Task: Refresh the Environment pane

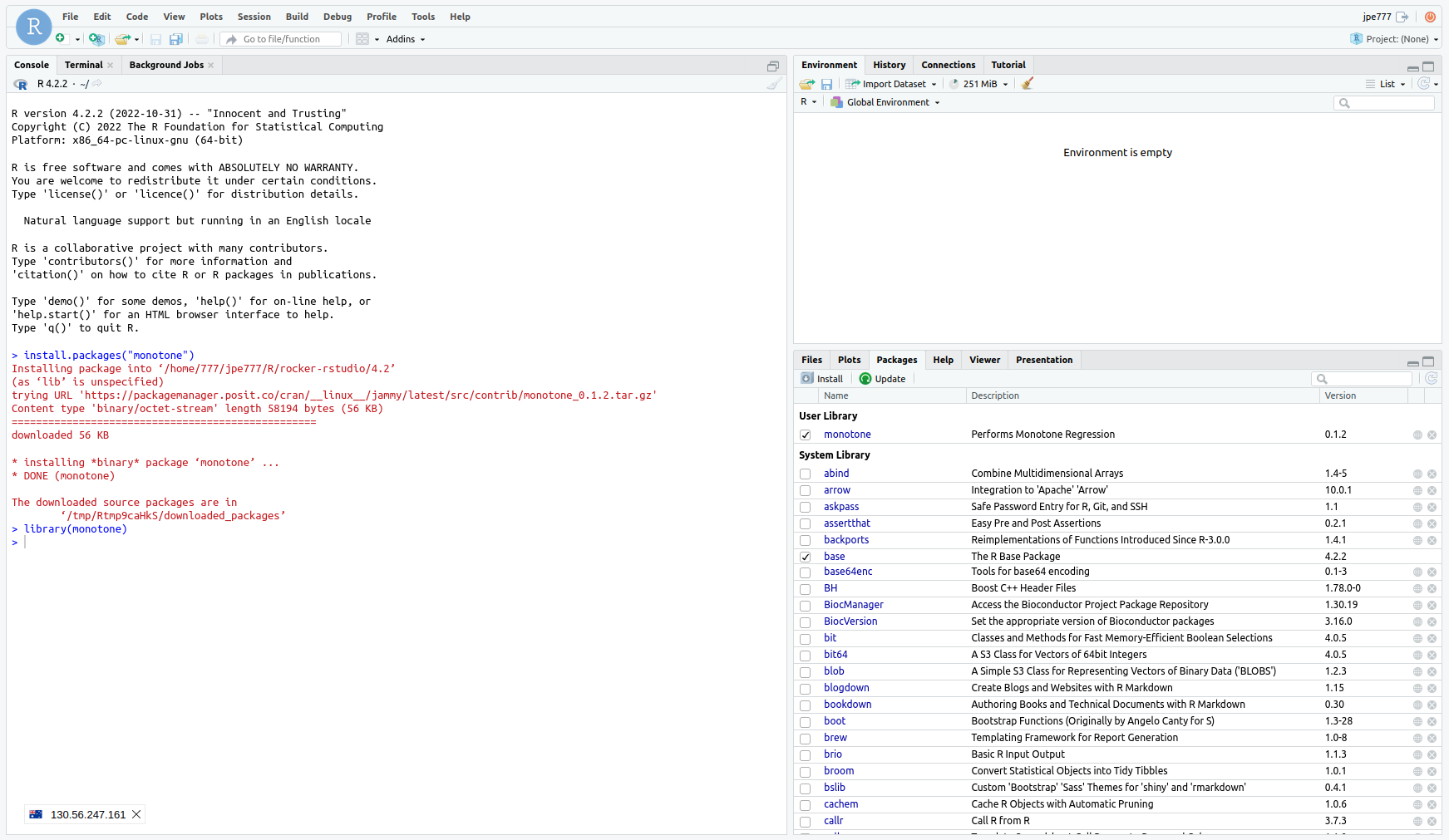Action: click(1424, 84)
